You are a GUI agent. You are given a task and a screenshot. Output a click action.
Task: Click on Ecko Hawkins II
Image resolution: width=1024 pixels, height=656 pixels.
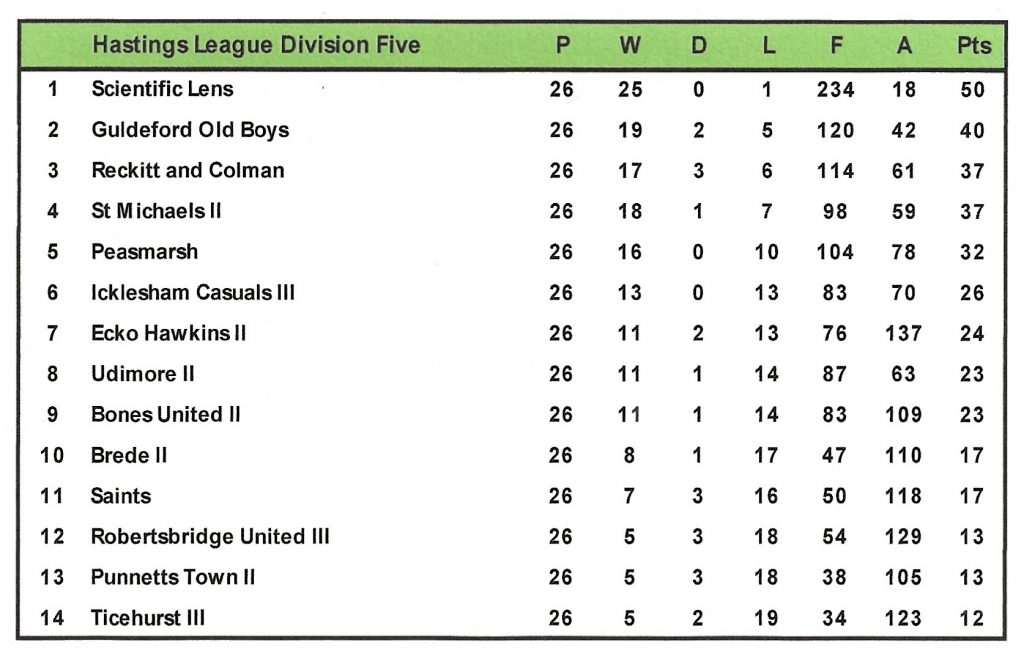[169, 334]
